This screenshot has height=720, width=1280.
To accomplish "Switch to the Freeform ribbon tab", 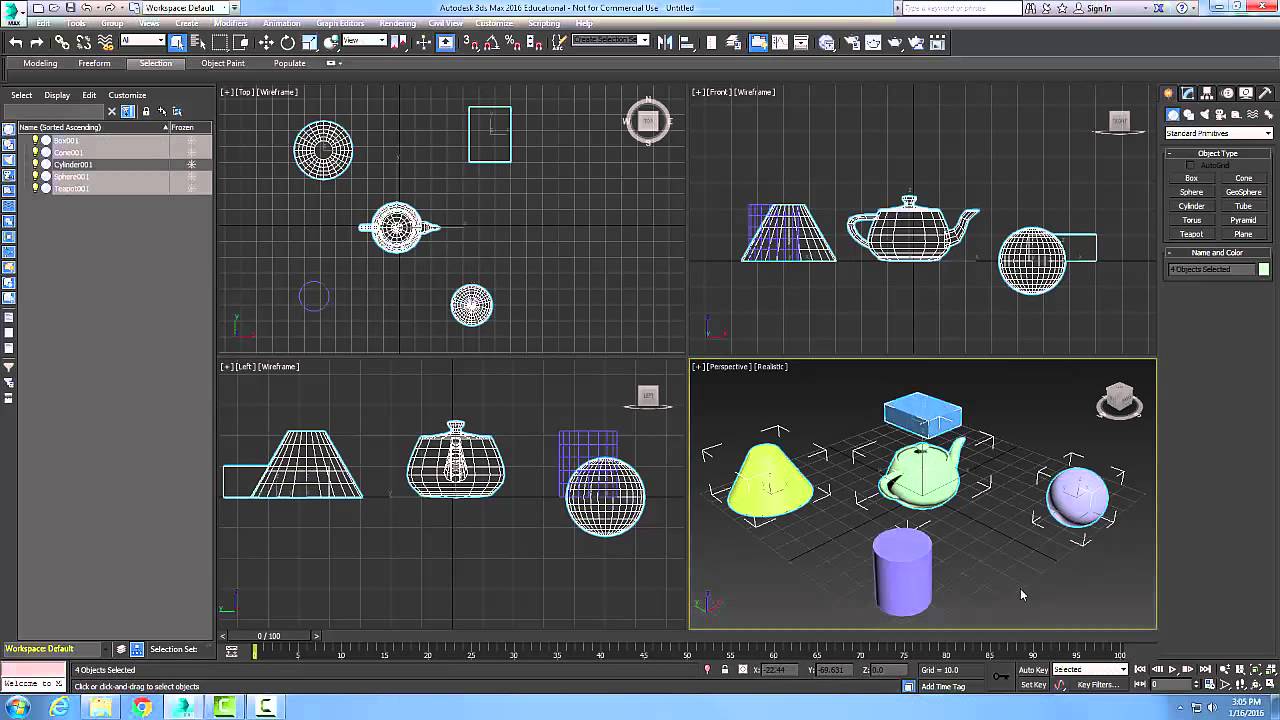I will click(94, 63).
